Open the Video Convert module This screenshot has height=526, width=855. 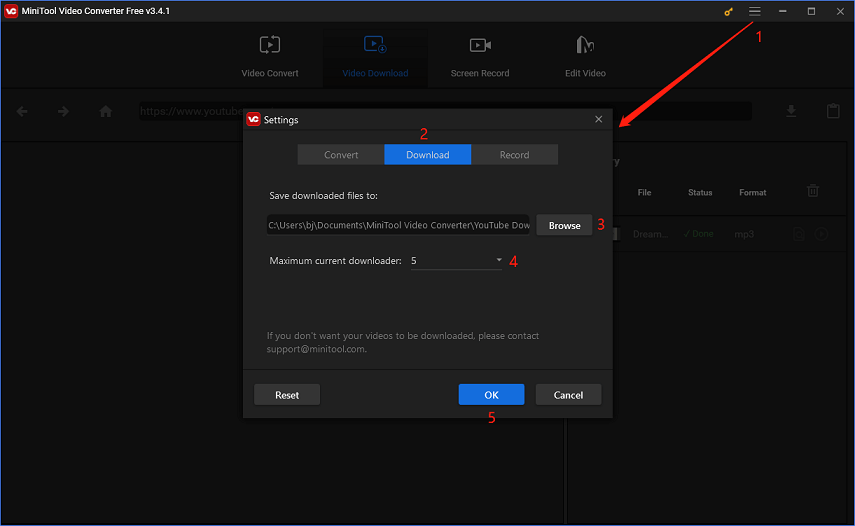pos(270,57)
